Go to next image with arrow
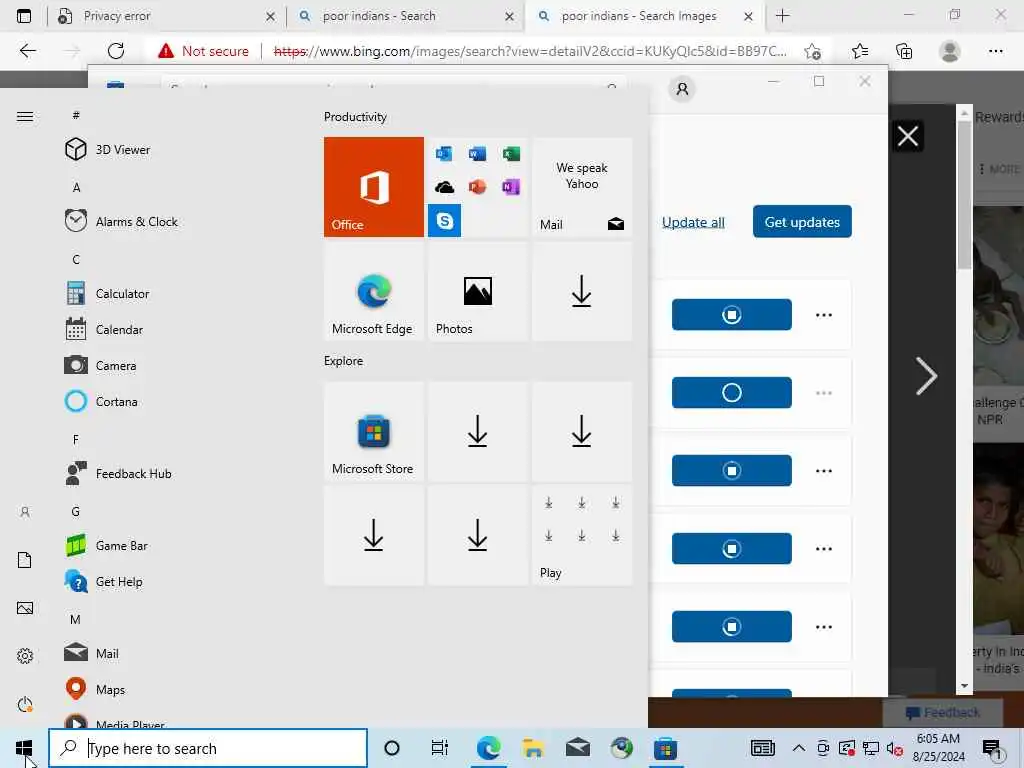Image resolution: width=1024 pixels, height=768 pixels. (x=925, y=376)
